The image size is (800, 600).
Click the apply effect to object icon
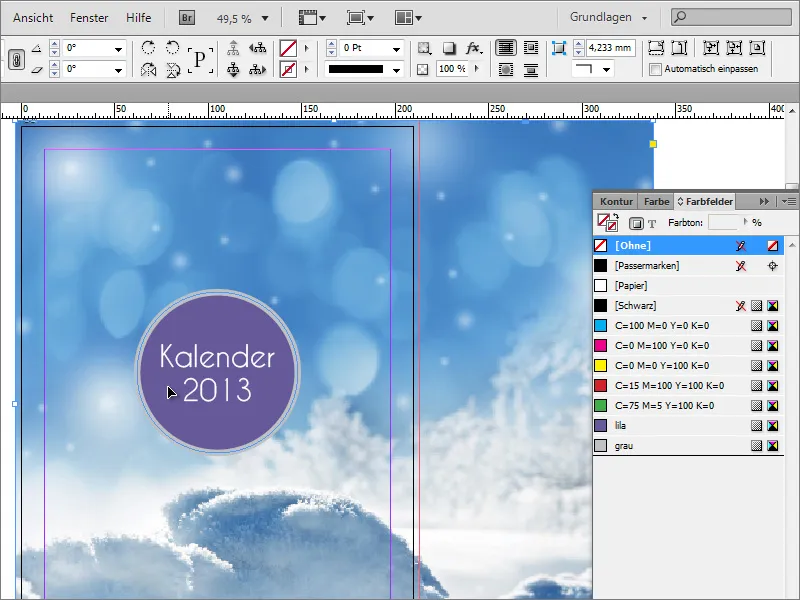(423, 48)
